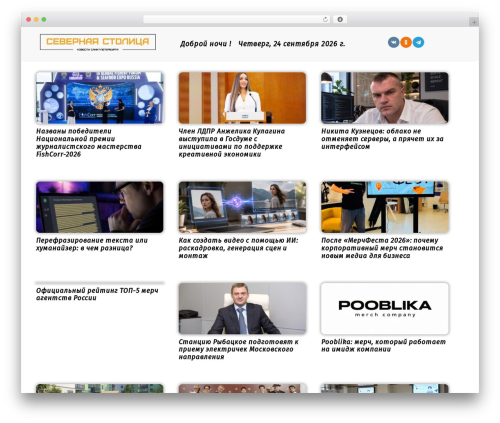Open Официальный рейтинг ТОП-5 мерч агентств link

pyautogui.click(x=97, y=294)
